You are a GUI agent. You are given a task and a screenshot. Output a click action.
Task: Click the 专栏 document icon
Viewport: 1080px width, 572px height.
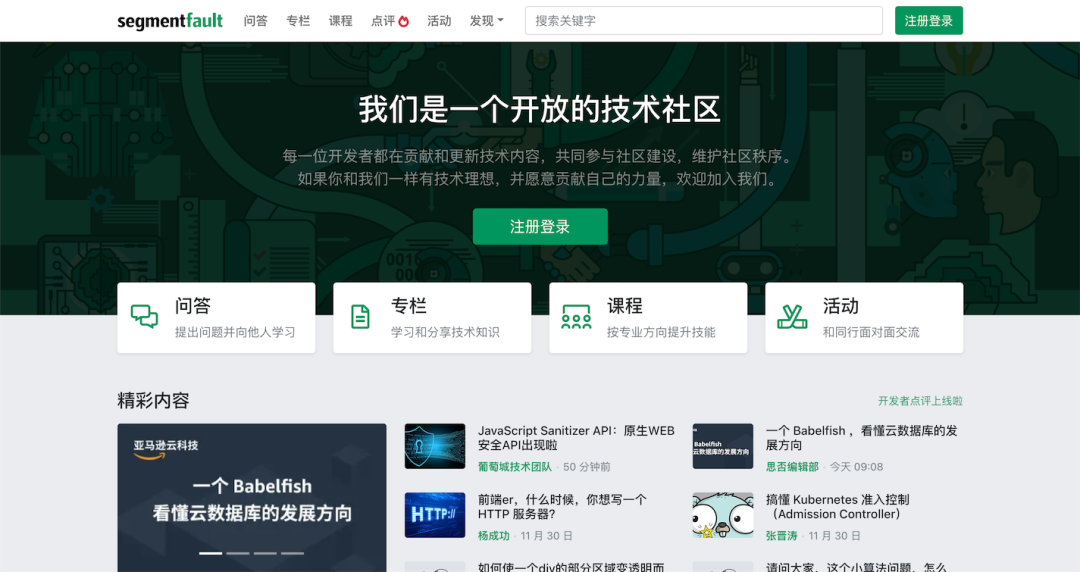point(360,317)
